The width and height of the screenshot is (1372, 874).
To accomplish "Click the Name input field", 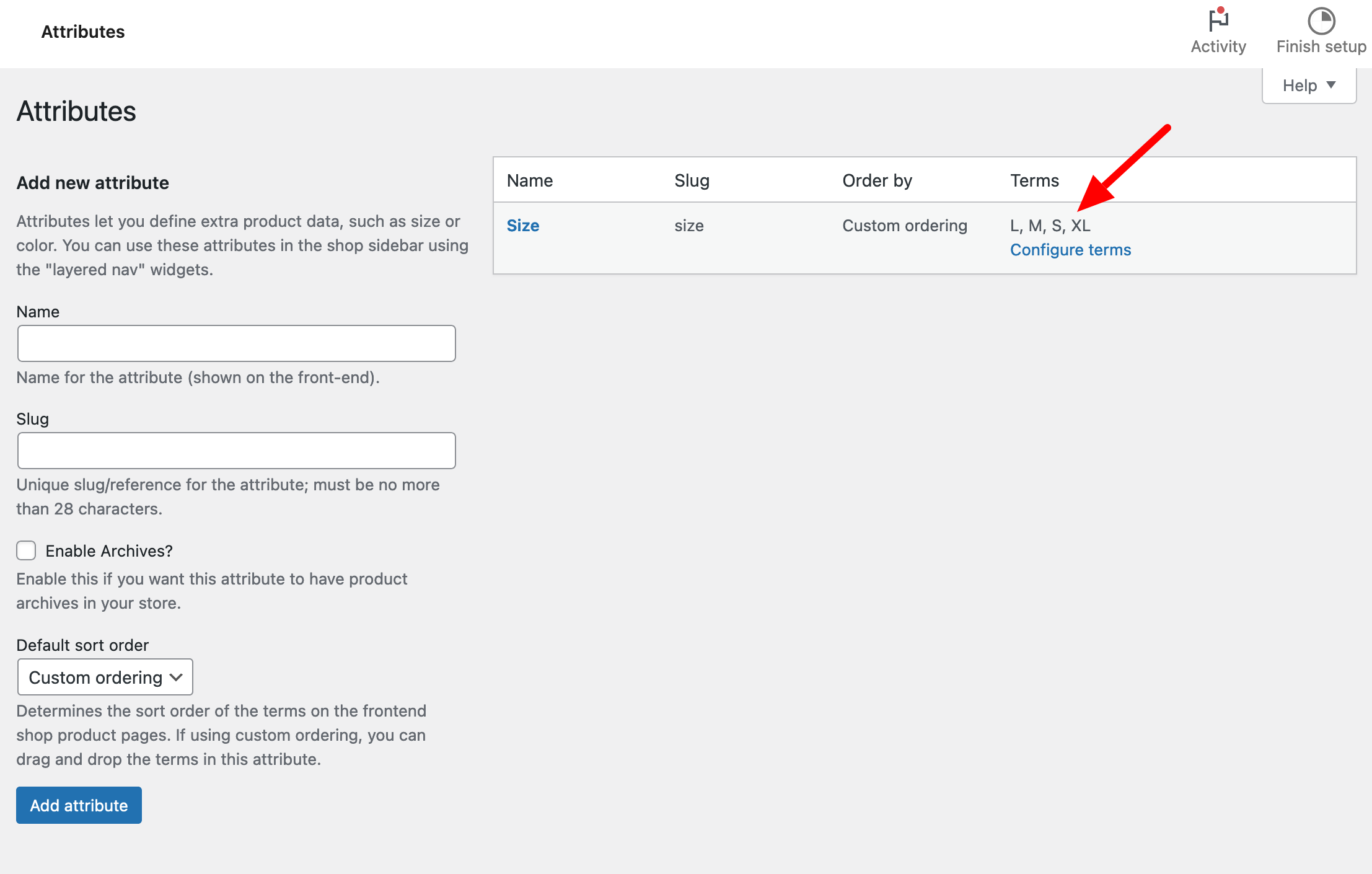I will point(236,343).
